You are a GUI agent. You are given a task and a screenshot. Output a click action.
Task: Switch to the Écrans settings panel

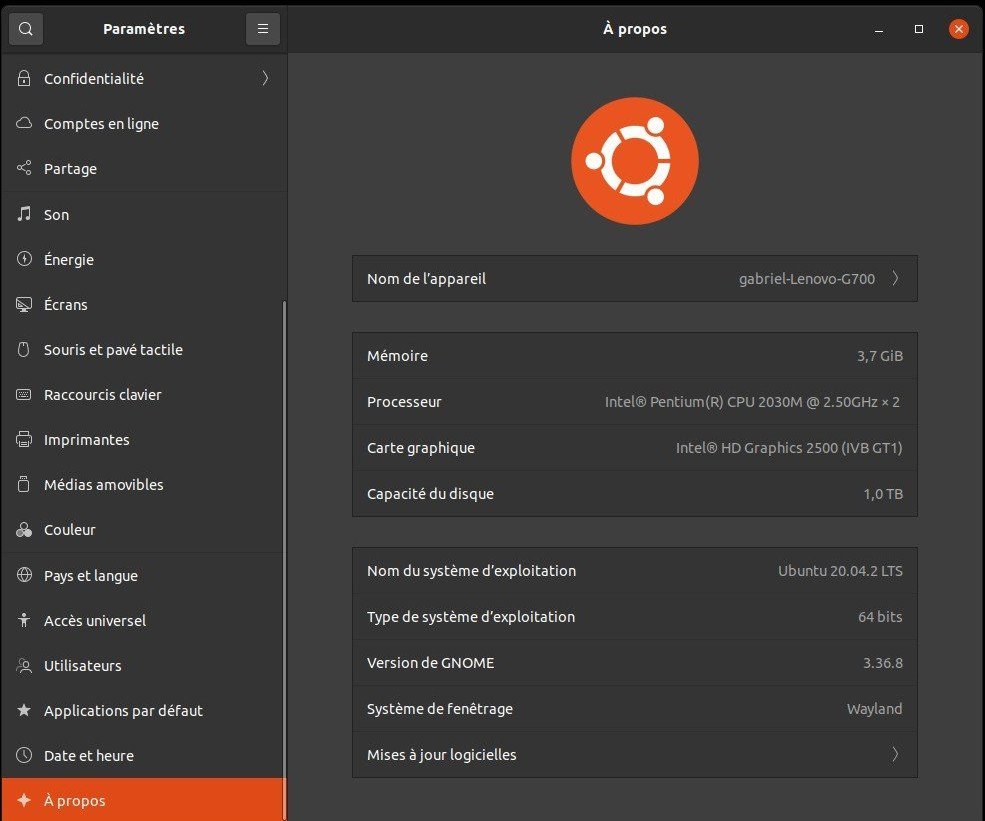tap(66, 304)
